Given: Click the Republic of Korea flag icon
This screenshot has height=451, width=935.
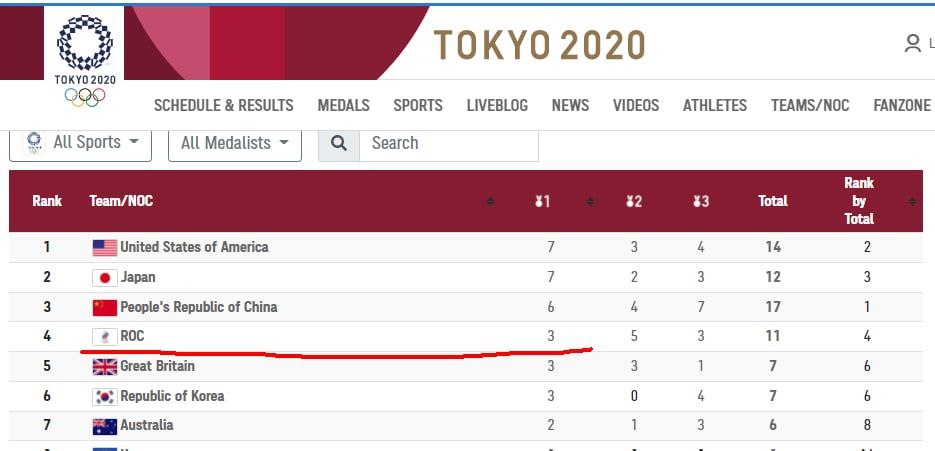Looking at the screenshot, I should coord(105,396).
